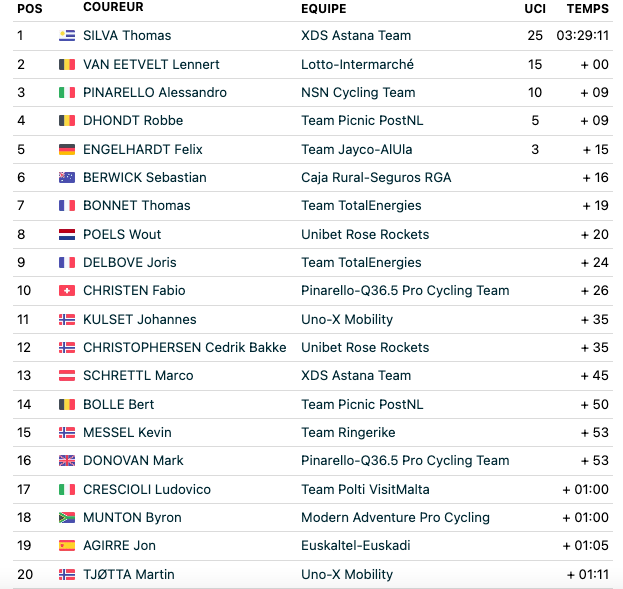Sort by the UCI column header
Screen dimensions: 623x589
coord(535,9)
